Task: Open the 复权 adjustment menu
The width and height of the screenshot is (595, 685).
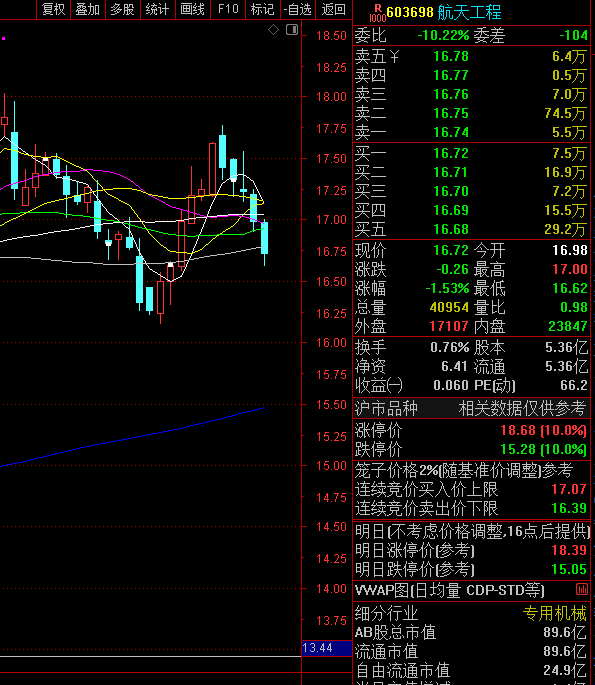Action: pyautogui.click(x=53, y=9)
